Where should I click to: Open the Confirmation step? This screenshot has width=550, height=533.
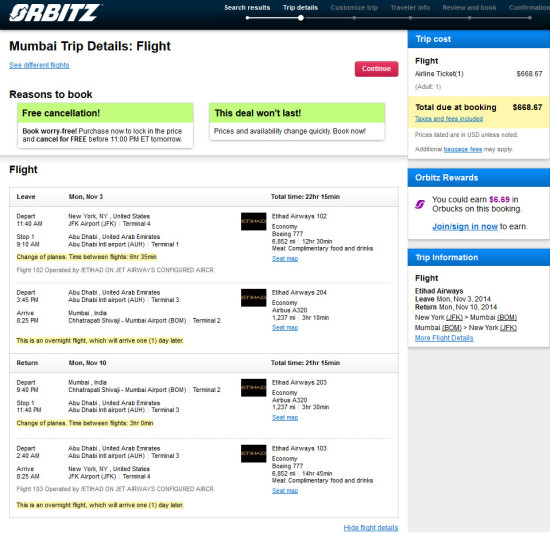pyautogui.click(x=529, y=8)
